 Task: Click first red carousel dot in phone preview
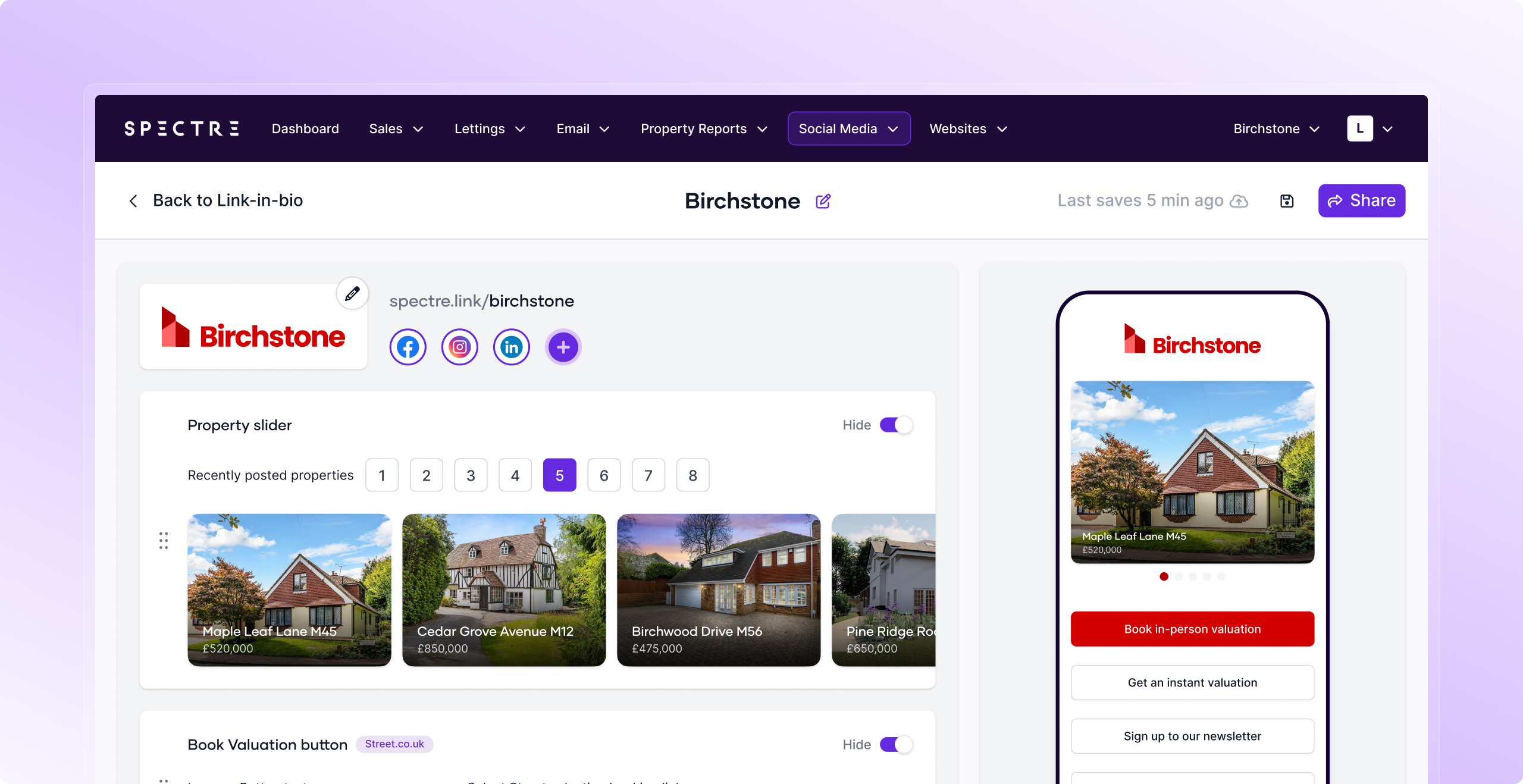[x=1164, y=576]
